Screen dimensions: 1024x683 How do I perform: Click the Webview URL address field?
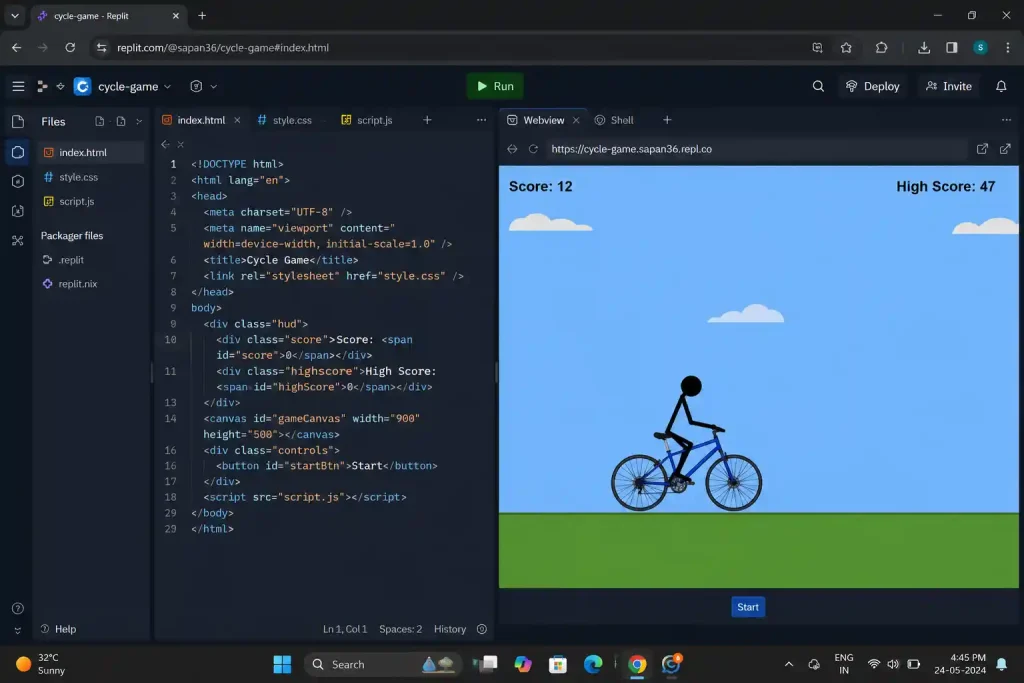756,149
